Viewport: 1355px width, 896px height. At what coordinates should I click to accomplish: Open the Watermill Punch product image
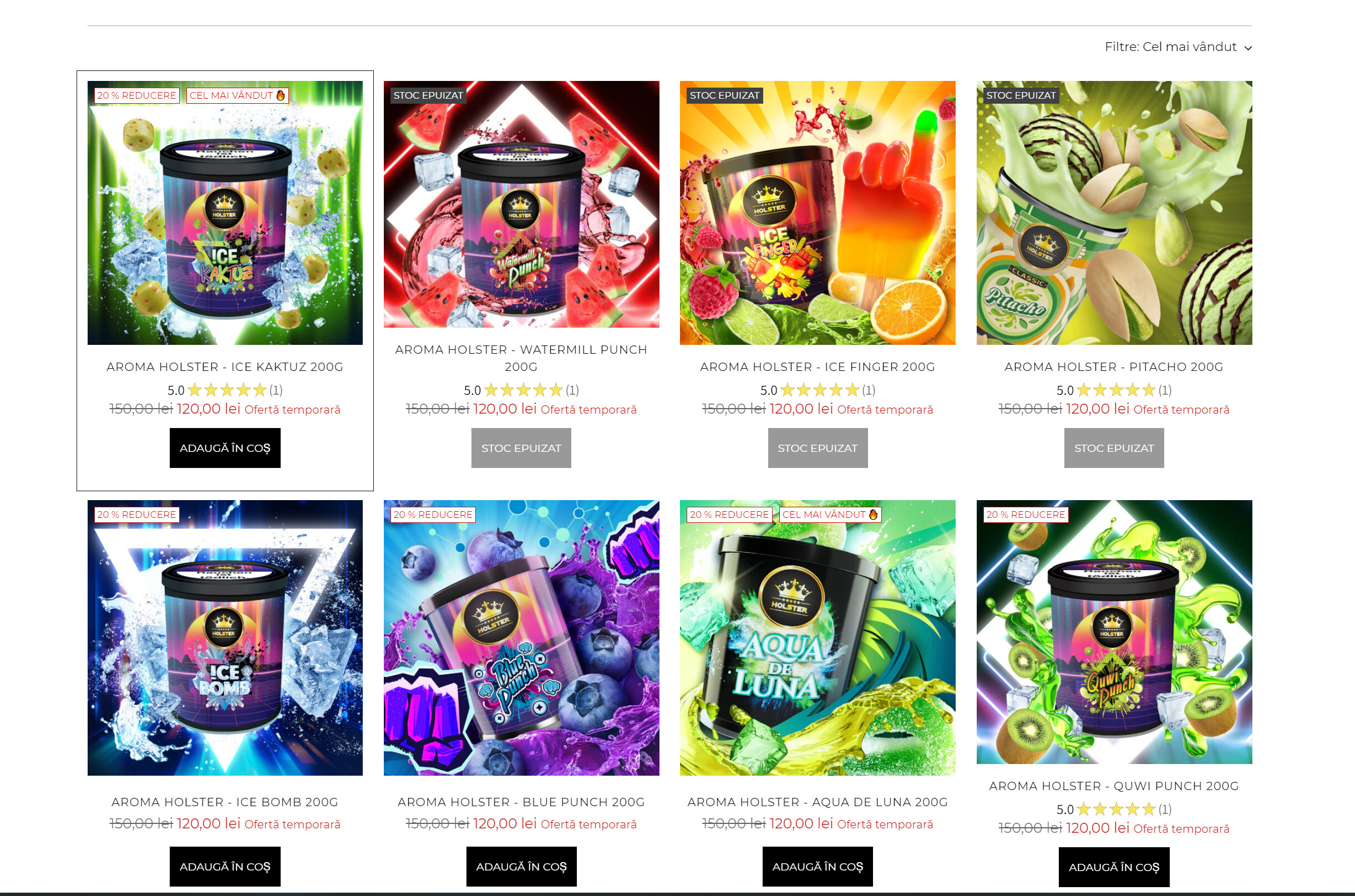pyautogui.click(x=521, y=204)
